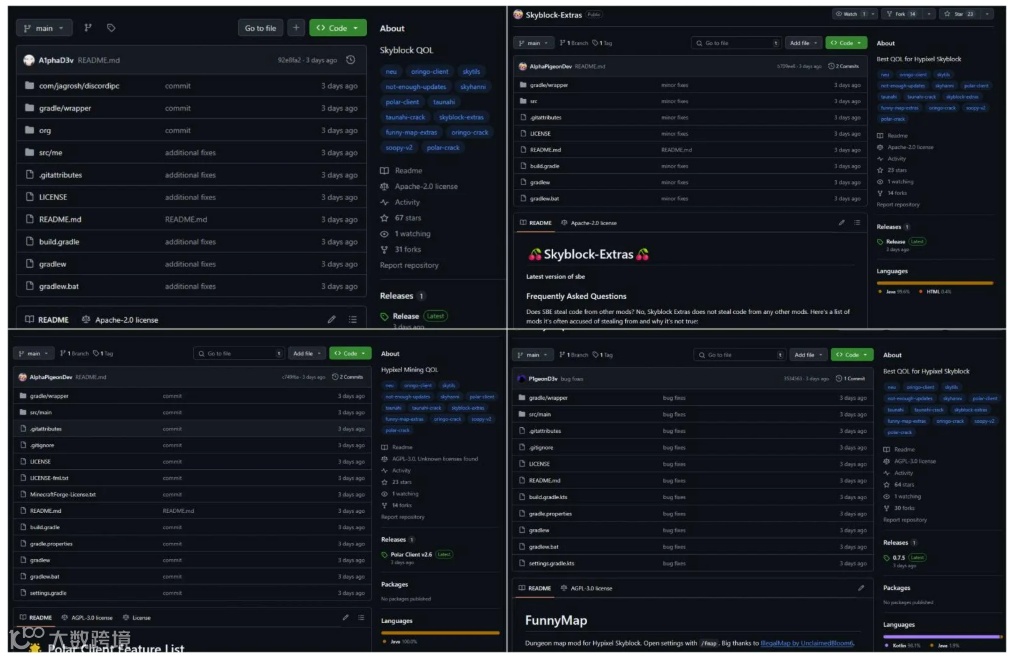The image size is (1011, 658).
Task: Expand main branch dropdown in FunnyMap repo
Action: point(533,354)
